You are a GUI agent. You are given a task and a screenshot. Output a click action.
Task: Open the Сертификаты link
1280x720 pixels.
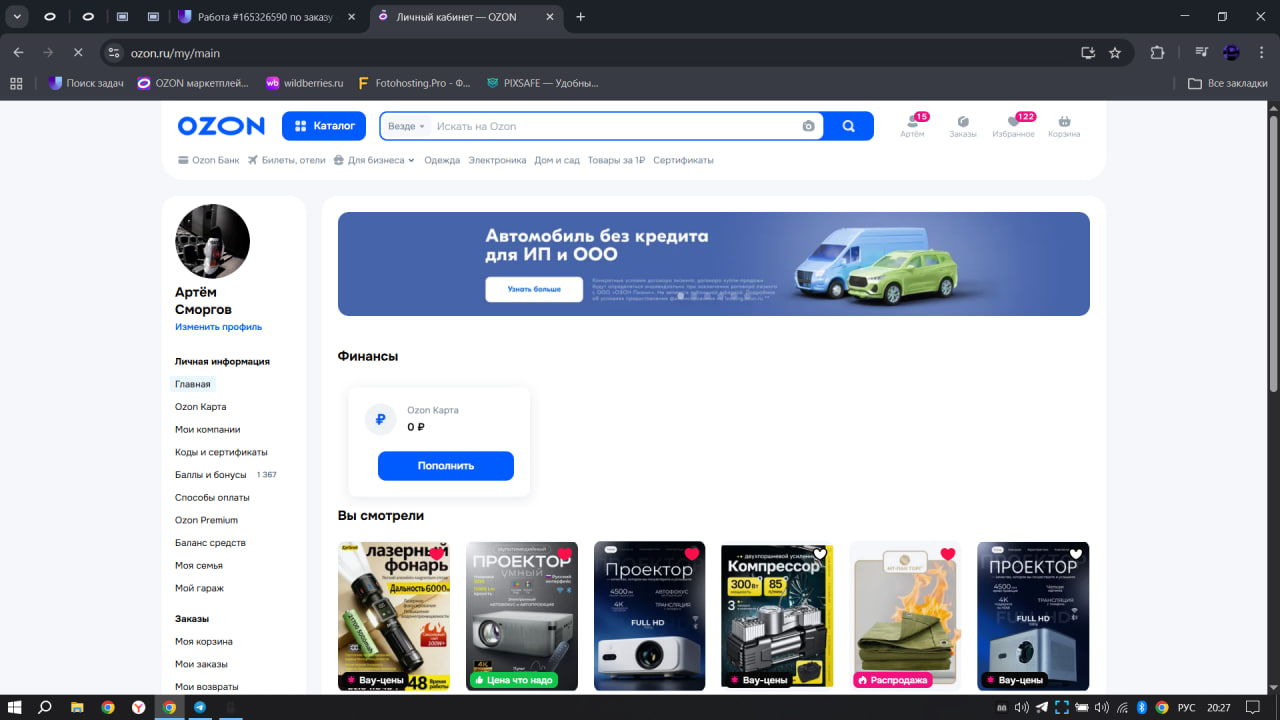(x=683, y=160)
